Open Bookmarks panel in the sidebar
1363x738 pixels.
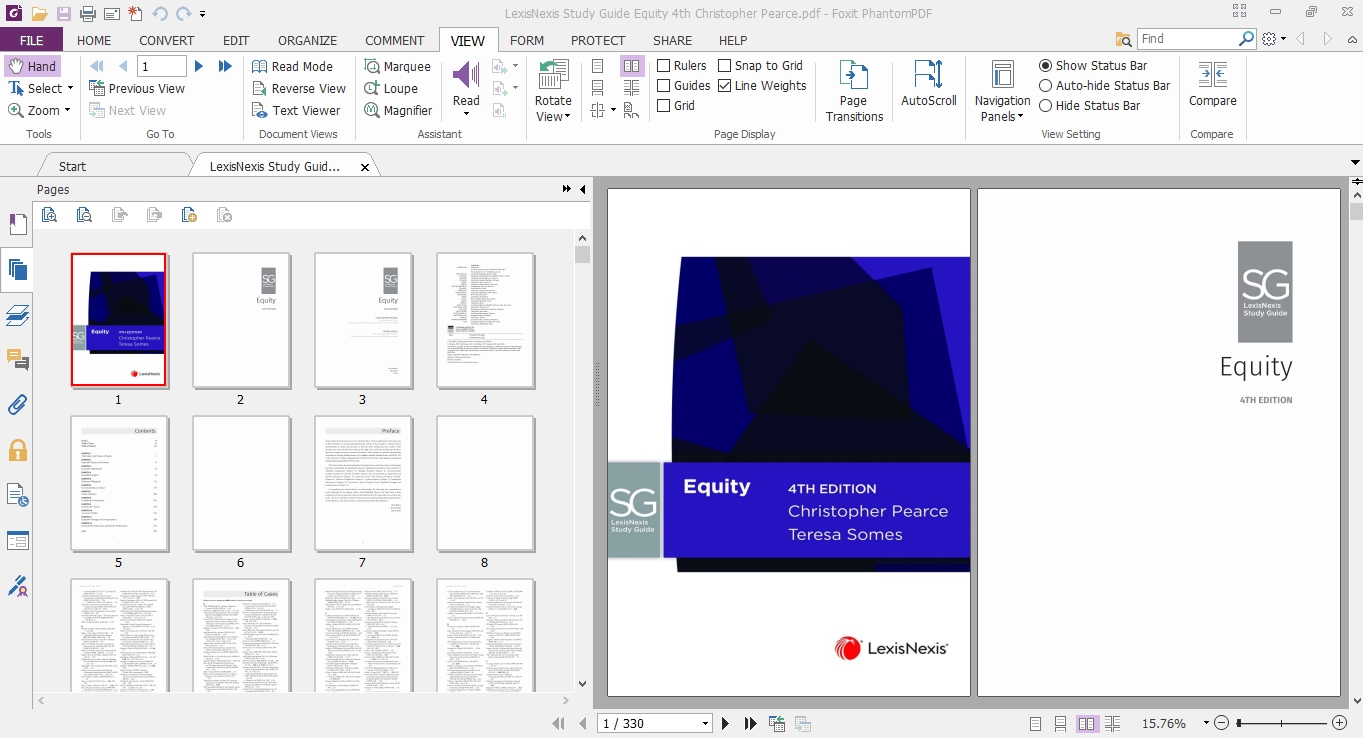pos(17,224)
